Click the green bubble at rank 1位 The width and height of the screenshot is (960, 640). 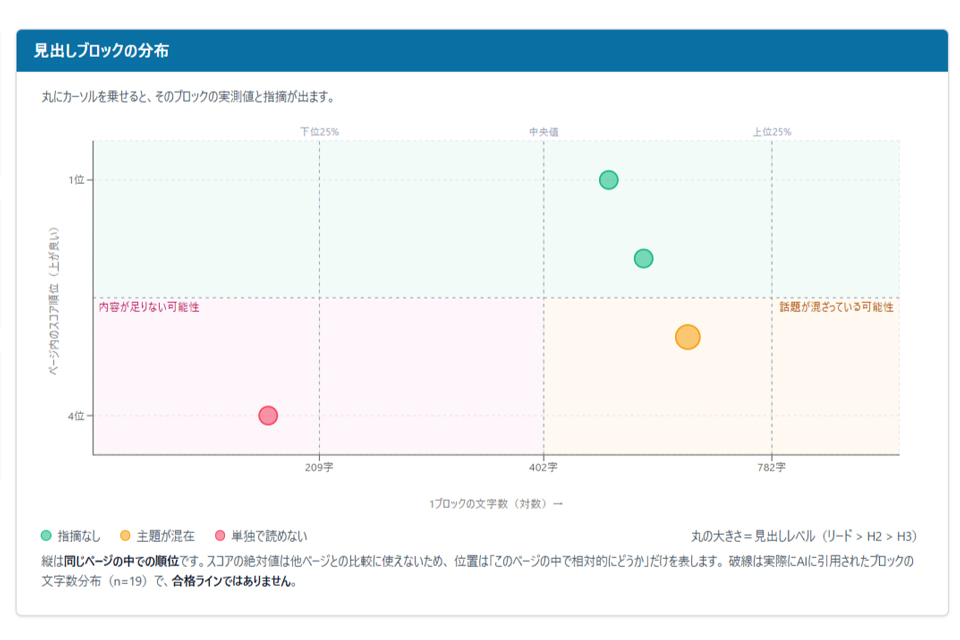point(609,180)
